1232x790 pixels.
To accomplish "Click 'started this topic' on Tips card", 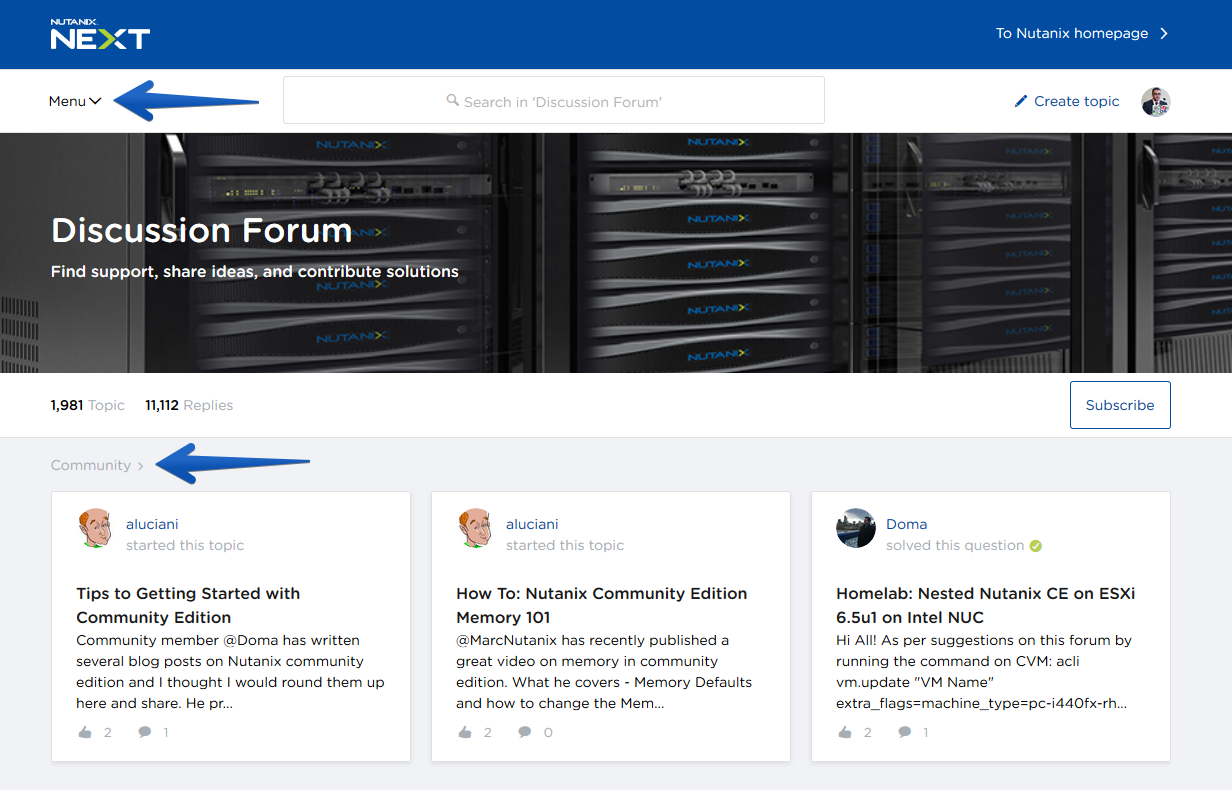I will 185,545.
